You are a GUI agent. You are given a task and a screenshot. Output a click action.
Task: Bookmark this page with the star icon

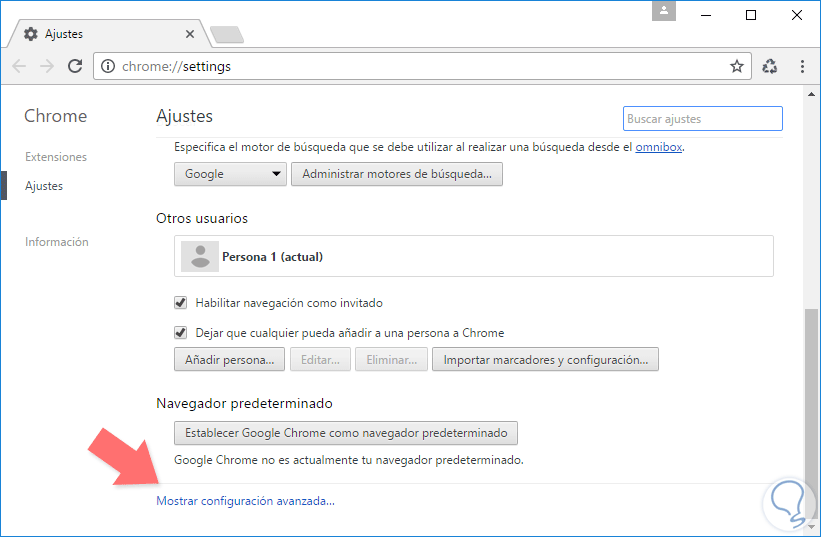coord(737,66)
